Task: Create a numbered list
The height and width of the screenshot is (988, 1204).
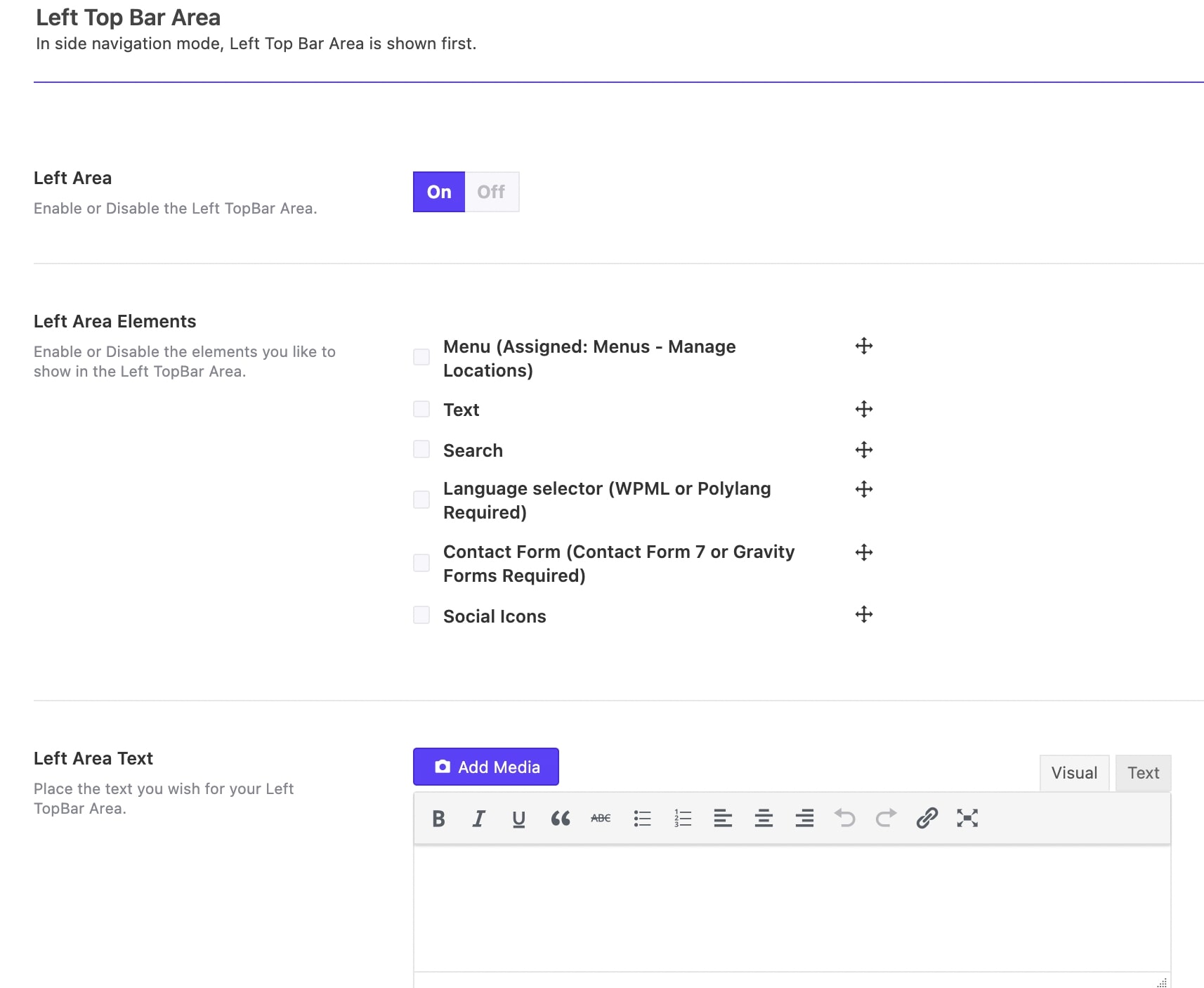Action: point(683,819)
